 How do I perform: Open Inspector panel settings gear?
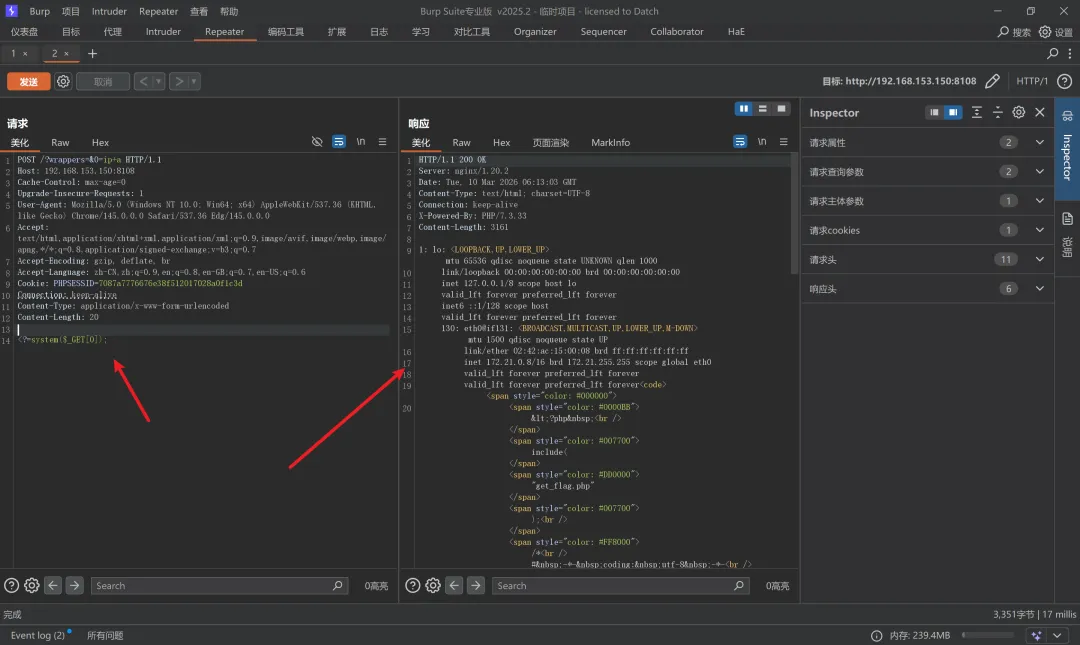tap(1018, 113)
